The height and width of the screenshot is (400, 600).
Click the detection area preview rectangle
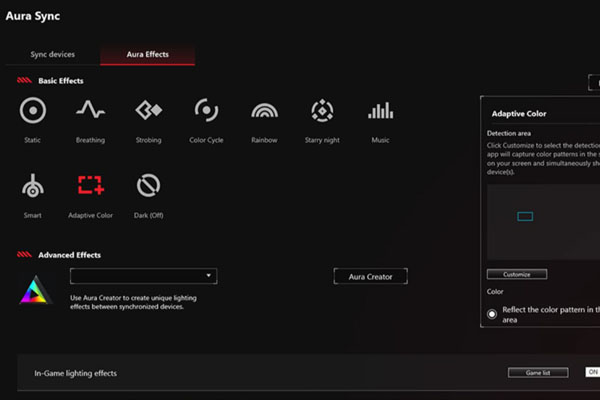pos(525,216)
